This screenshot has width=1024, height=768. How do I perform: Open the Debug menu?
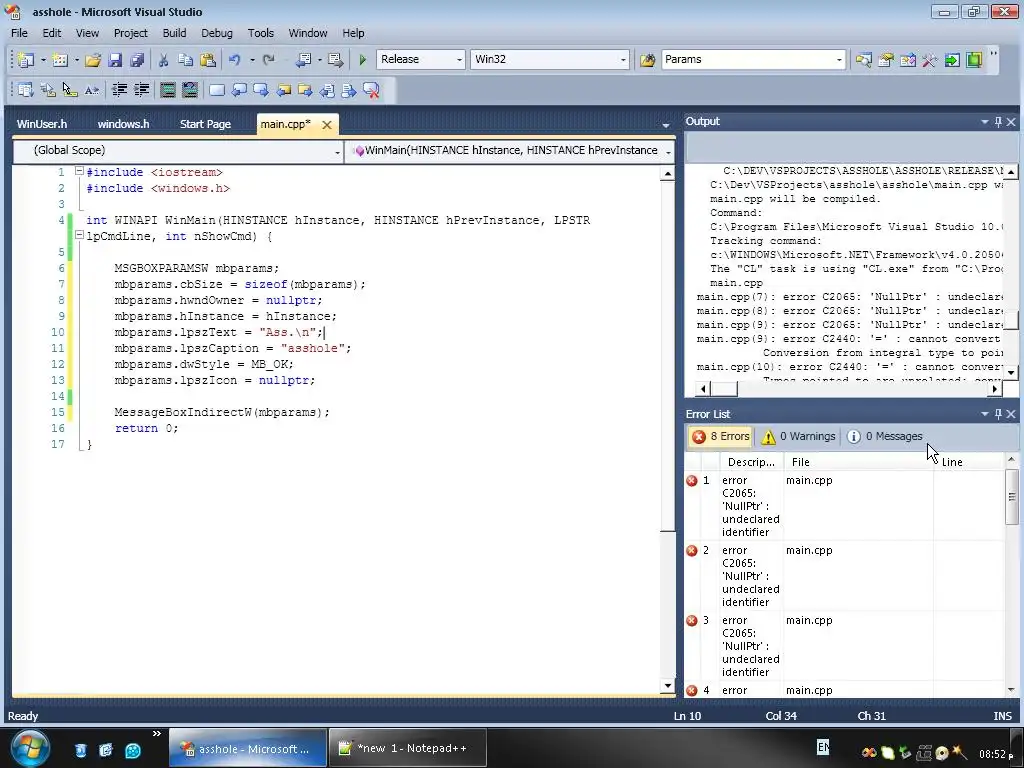[217, 33]
